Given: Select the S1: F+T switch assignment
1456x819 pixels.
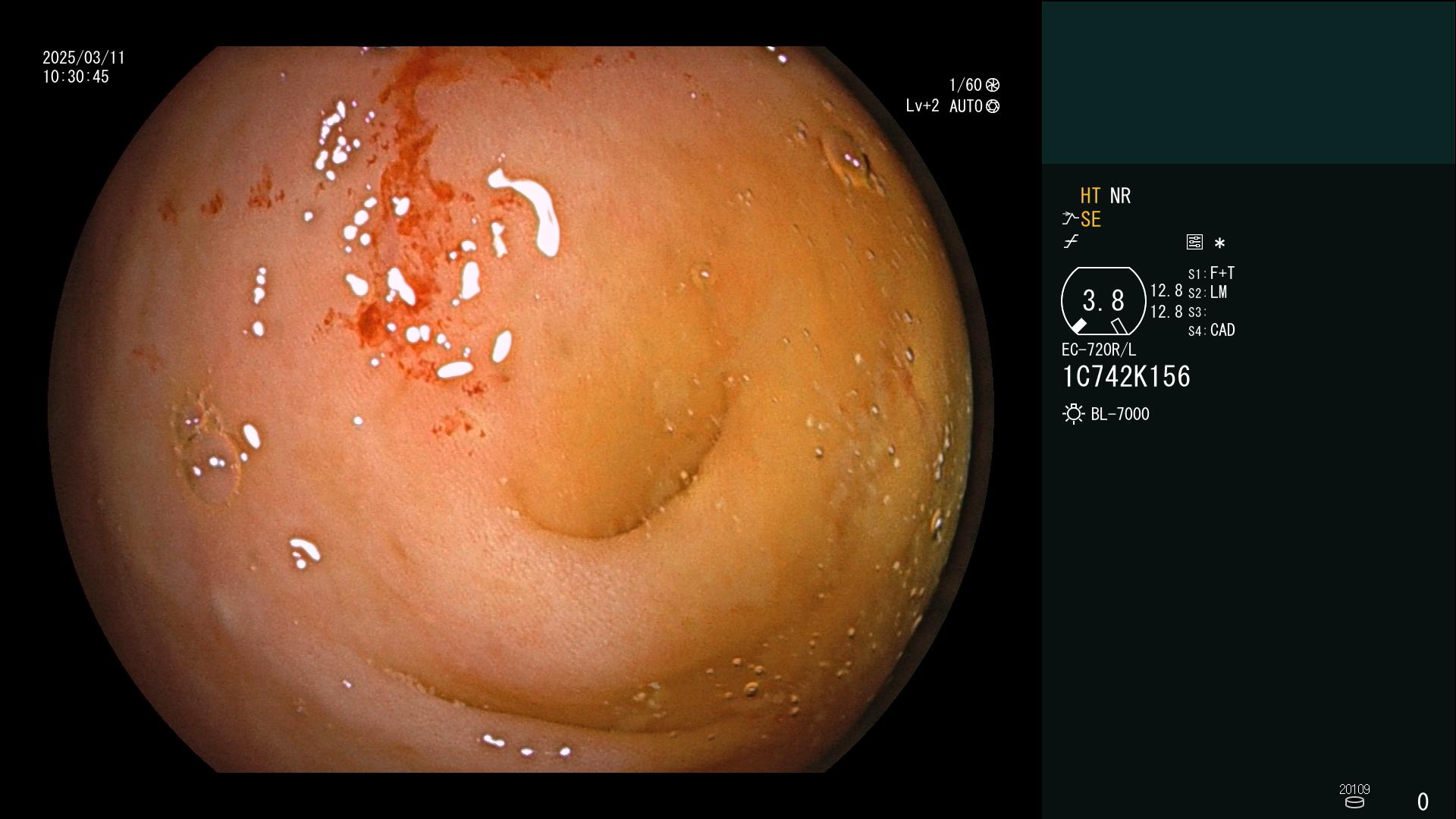Looking at the screenshot, I should coord(1212,273).
